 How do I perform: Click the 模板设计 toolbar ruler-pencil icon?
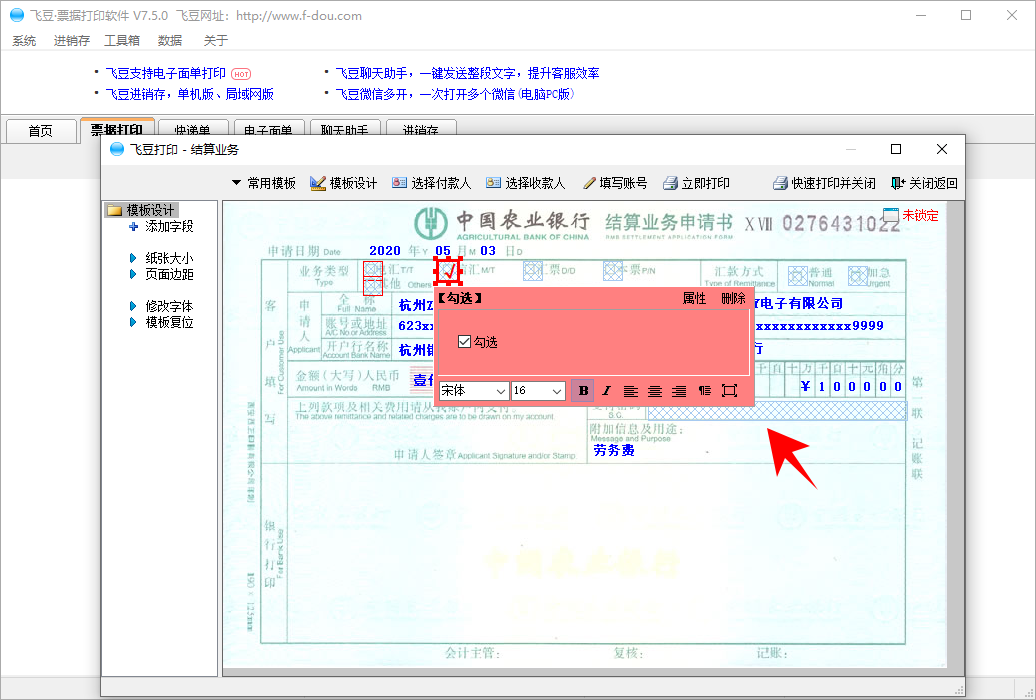(318, 183)
